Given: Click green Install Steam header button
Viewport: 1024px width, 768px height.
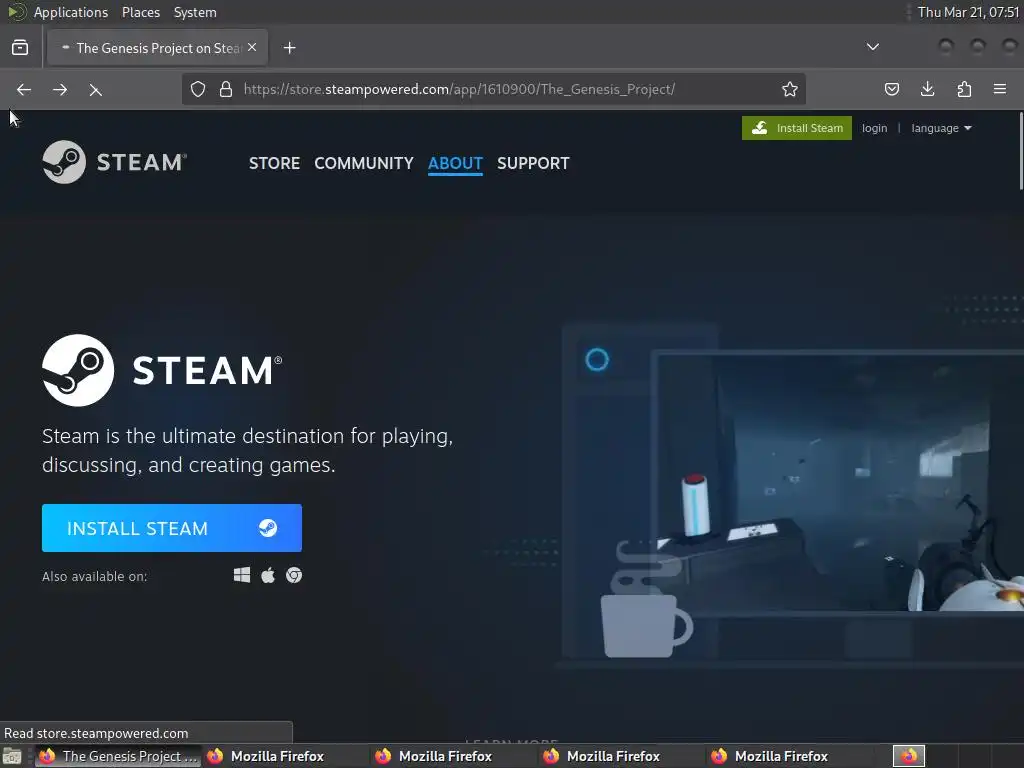Looking at the screenshot, I should [797, 128].
